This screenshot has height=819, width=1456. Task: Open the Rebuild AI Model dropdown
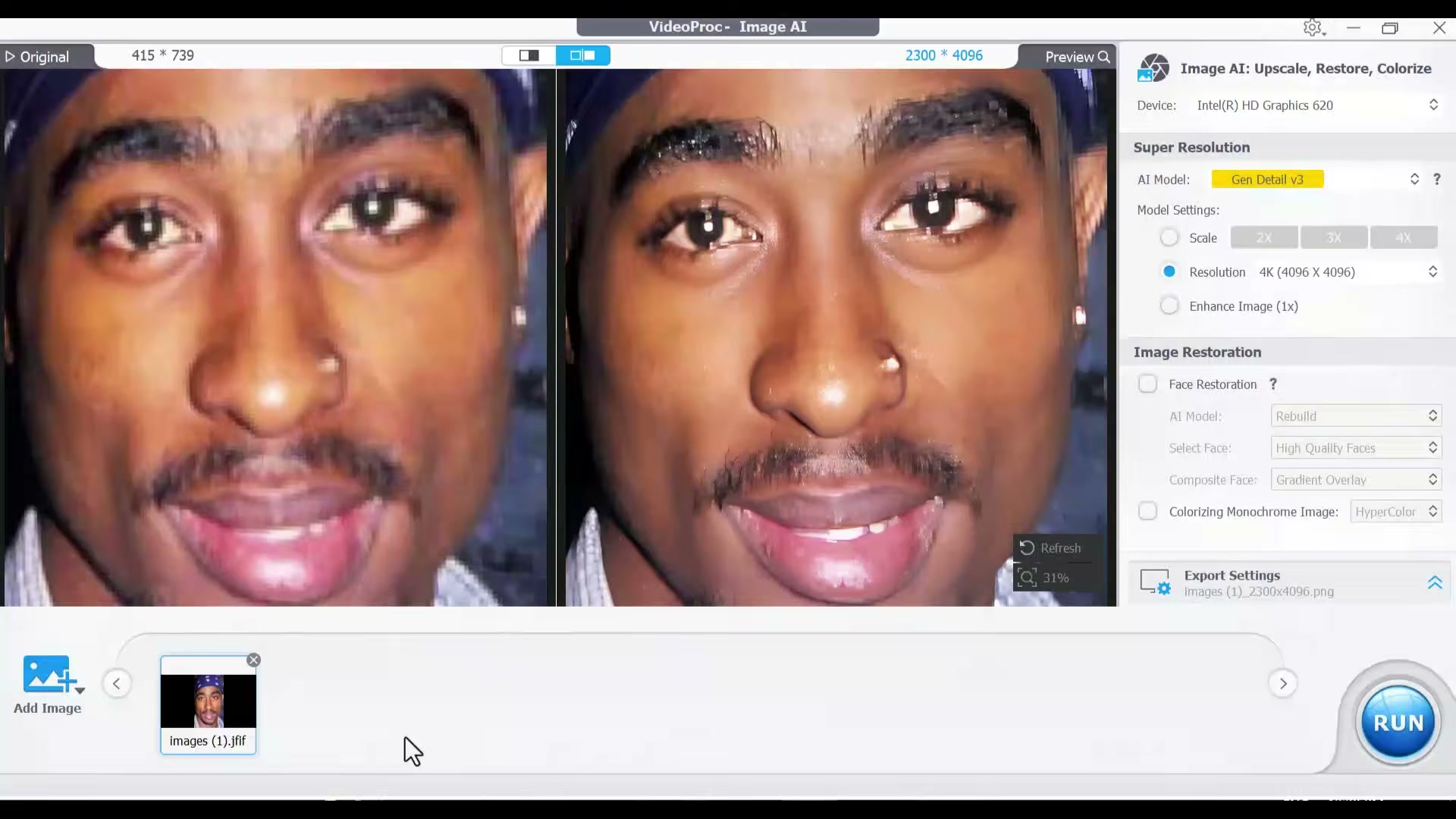[1356, 416]
